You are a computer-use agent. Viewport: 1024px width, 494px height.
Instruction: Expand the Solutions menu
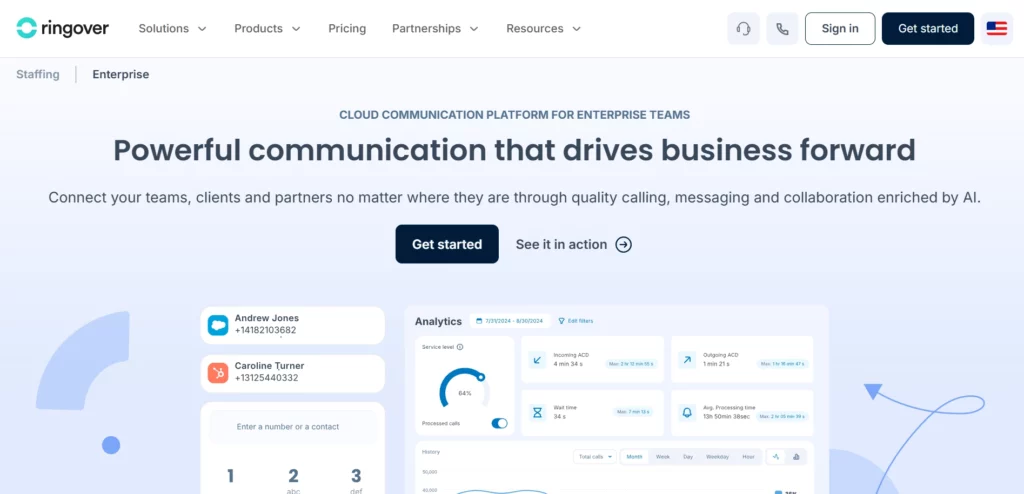click(172, 29)
